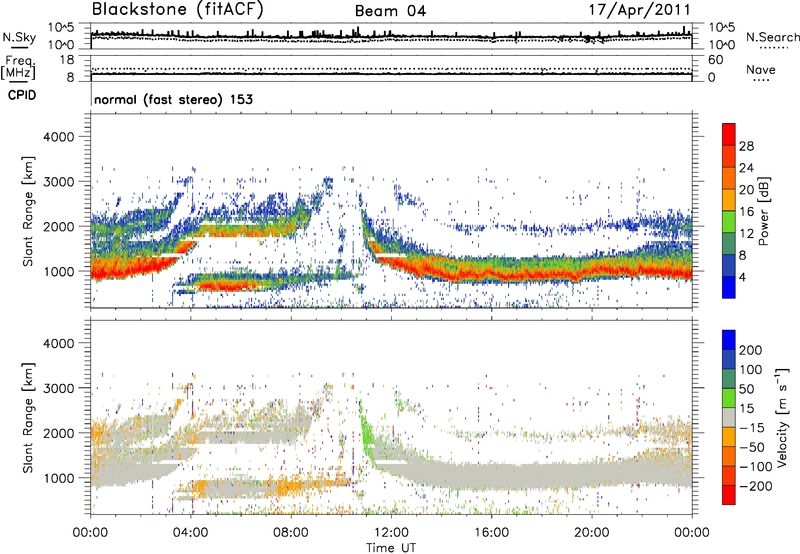Screen dimensions: 800x554
Task: Click the 'CPID' label
Action: click(22, 95)
